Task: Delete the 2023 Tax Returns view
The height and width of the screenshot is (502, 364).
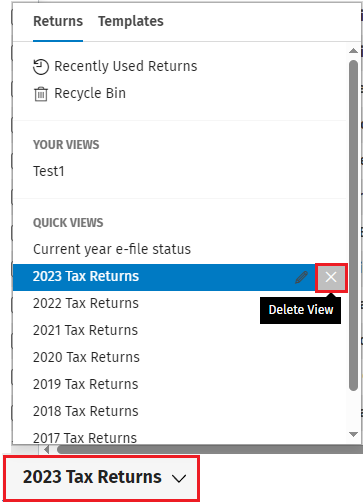Action: (331, 277)
